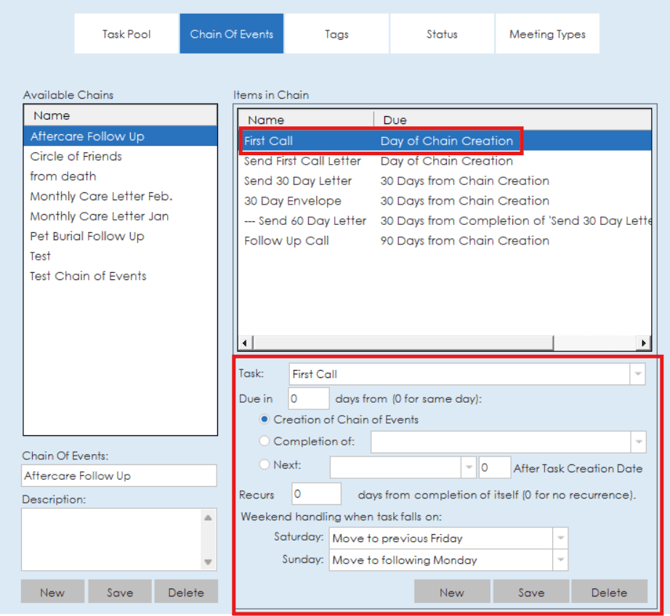
Task: Choose the Completion of radio button
Action: (x=265, y=441)
